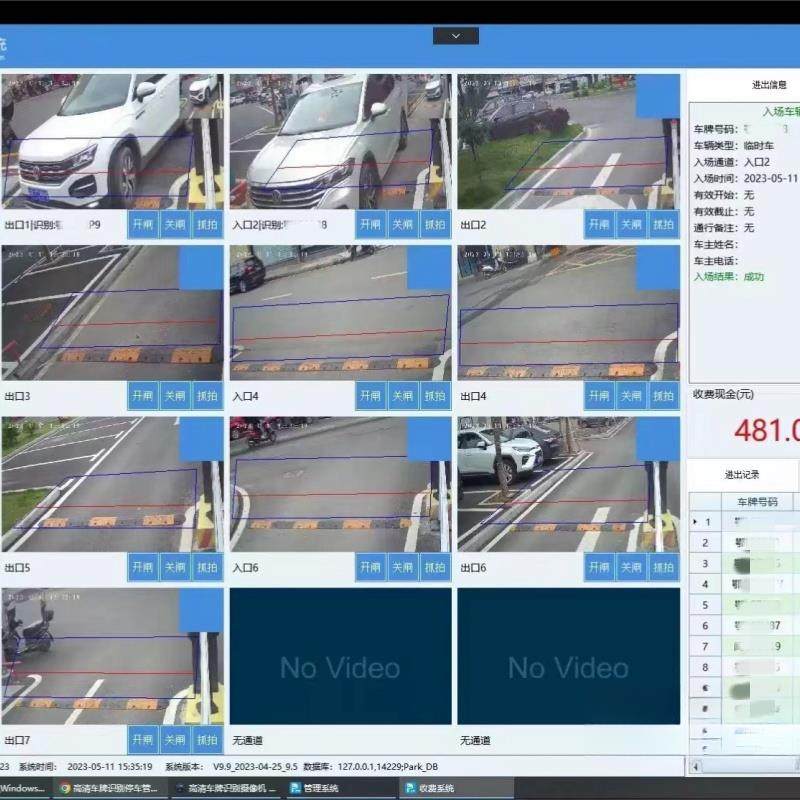The width and height of the screenshot is (800, 800).
Task: Close gate (关闸) for 出口7
Action: [x=175, y=740]
